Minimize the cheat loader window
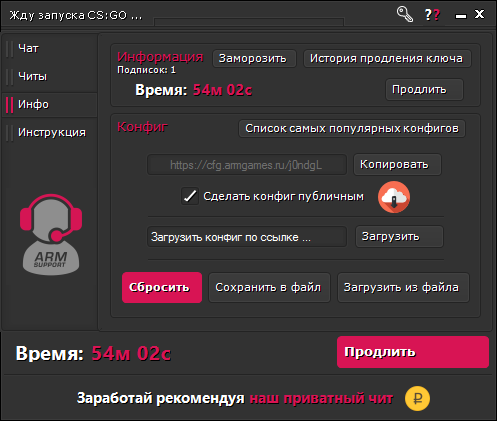 [461, 16]
